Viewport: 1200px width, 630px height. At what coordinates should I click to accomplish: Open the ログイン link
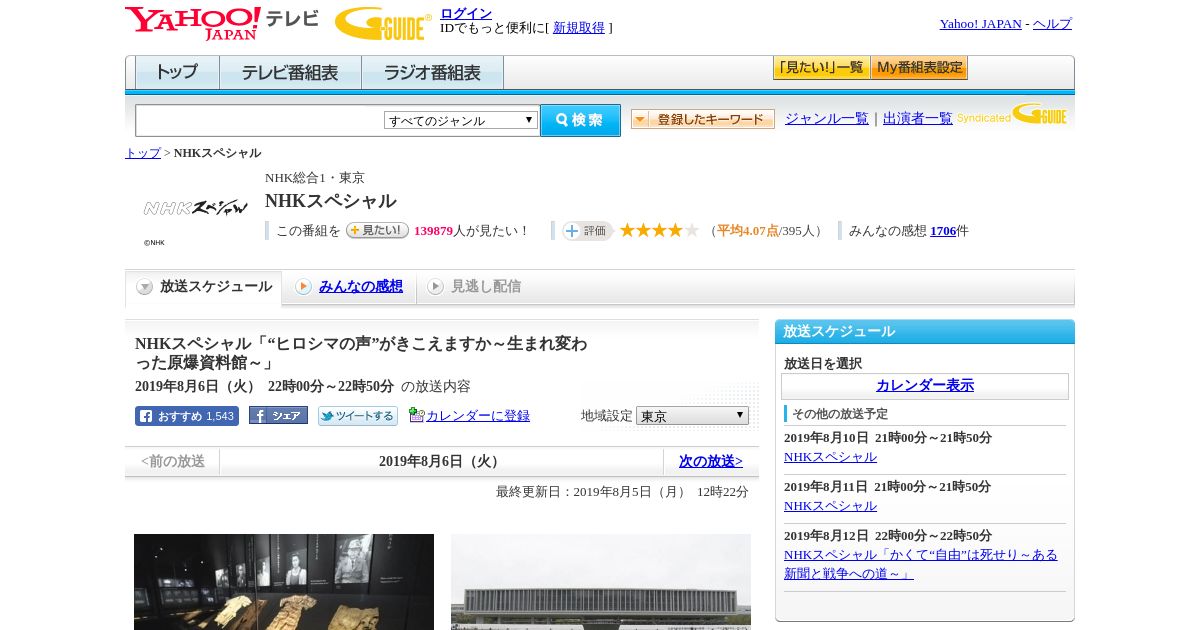(x=466, y=13)
